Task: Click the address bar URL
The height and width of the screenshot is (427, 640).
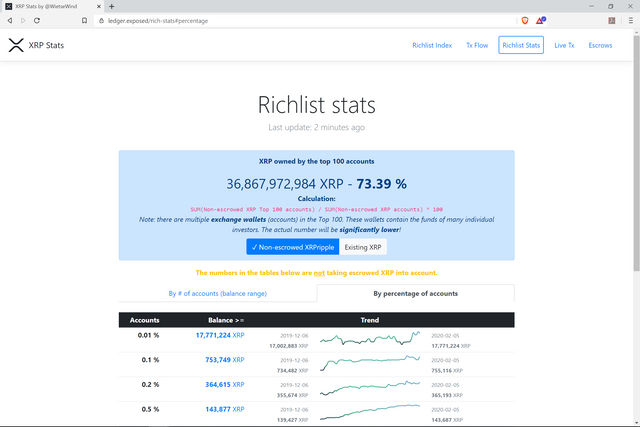Action: pos(158,21)
